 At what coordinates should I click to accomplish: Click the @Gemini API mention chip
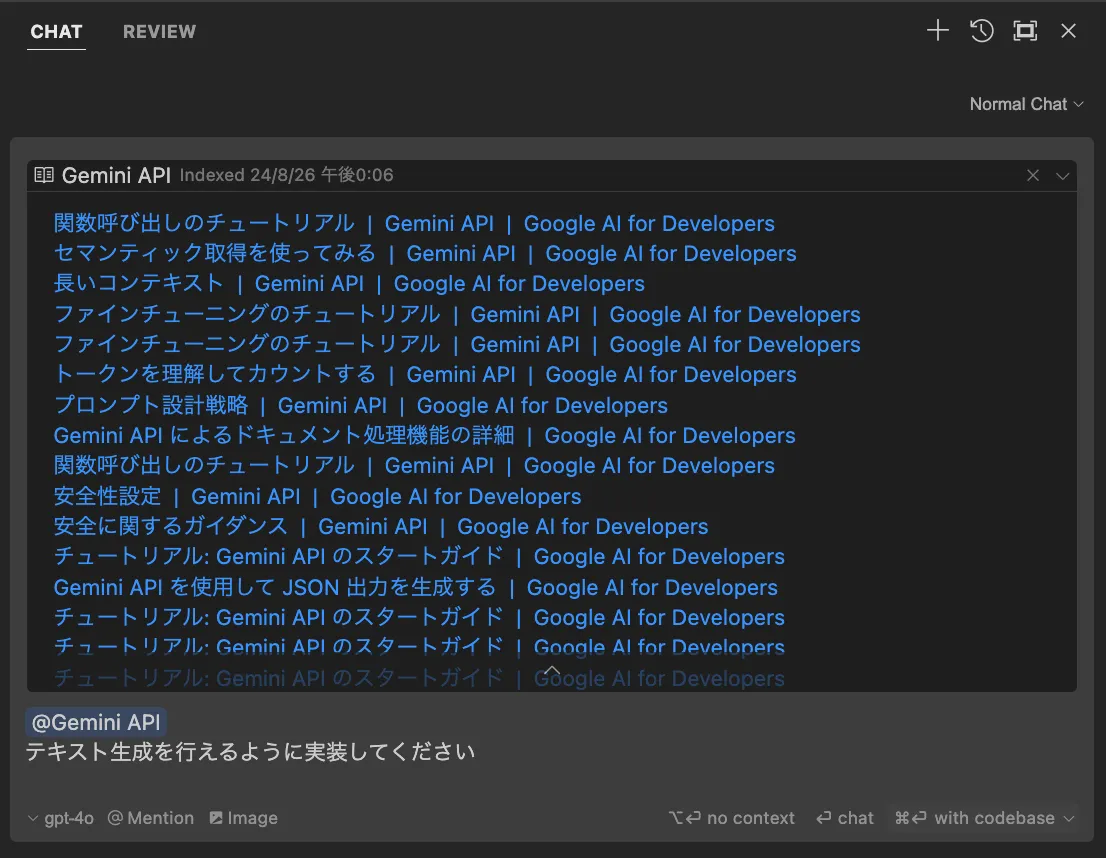96,723
